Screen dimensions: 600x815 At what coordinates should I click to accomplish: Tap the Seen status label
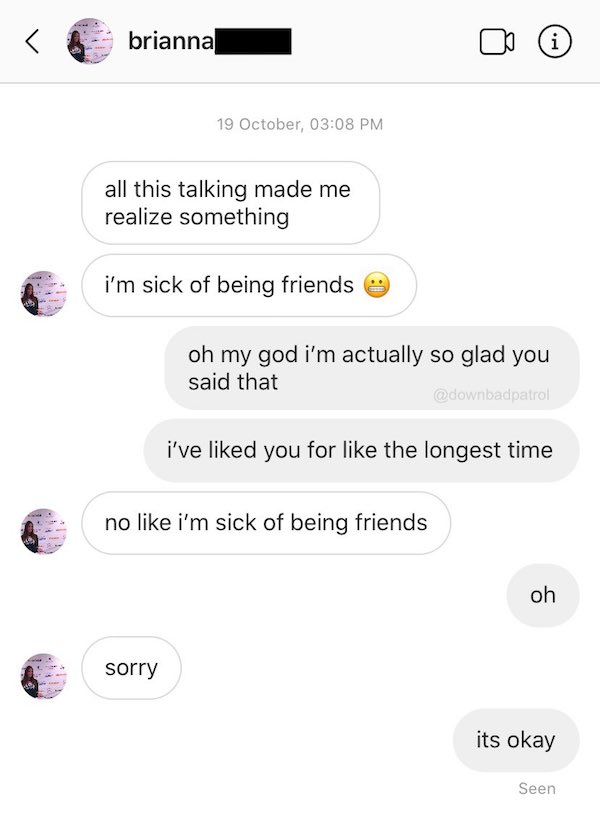coord(537,789)
